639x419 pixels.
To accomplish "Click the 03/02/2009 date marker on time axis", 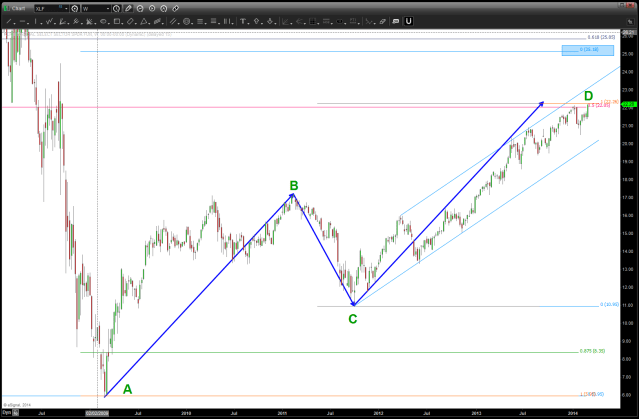I will (97, 412).
